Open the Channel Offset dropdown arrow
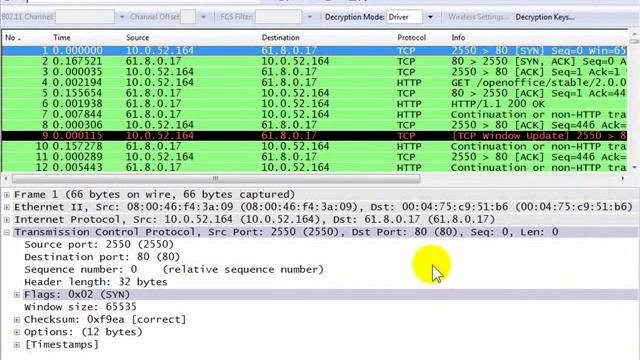 (203, 17)
